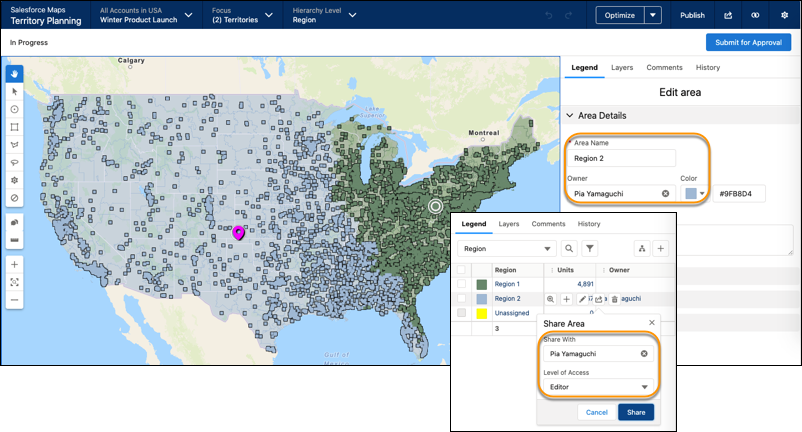
Task: Open the Optimize split-button arrow
Action: tap(653, 15)
